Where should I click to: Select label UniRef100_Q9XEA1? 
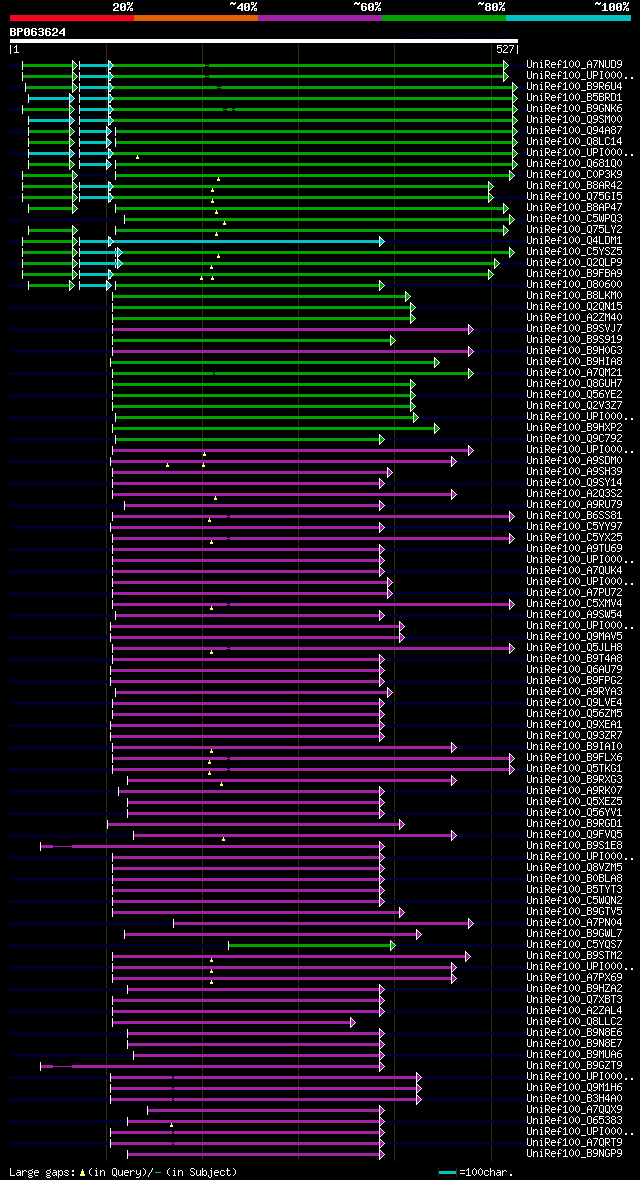[574, 725]
